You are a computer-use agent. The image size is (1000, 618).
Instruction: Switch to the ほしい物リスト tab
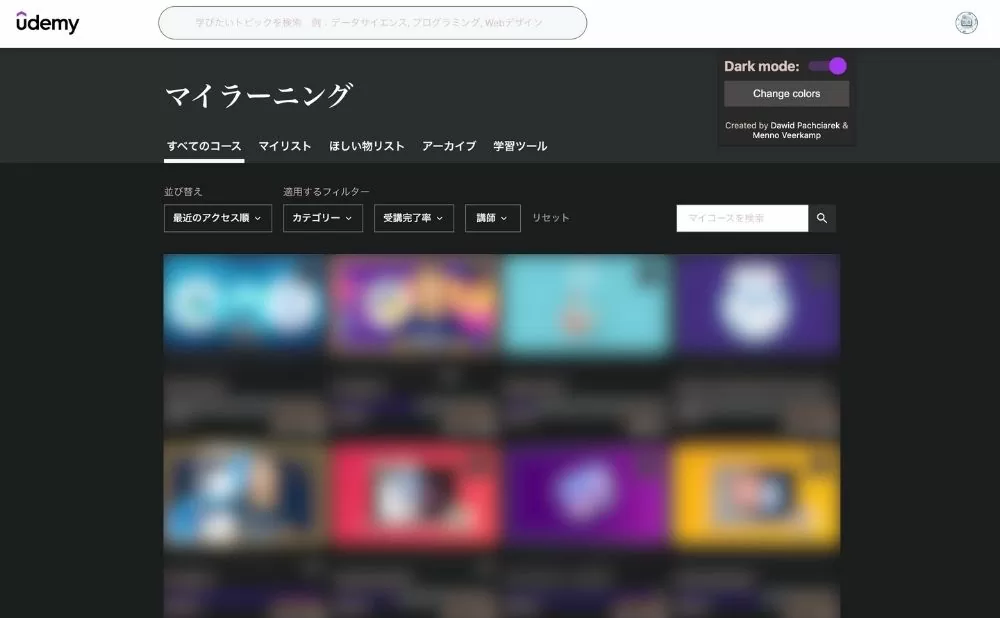367,146
